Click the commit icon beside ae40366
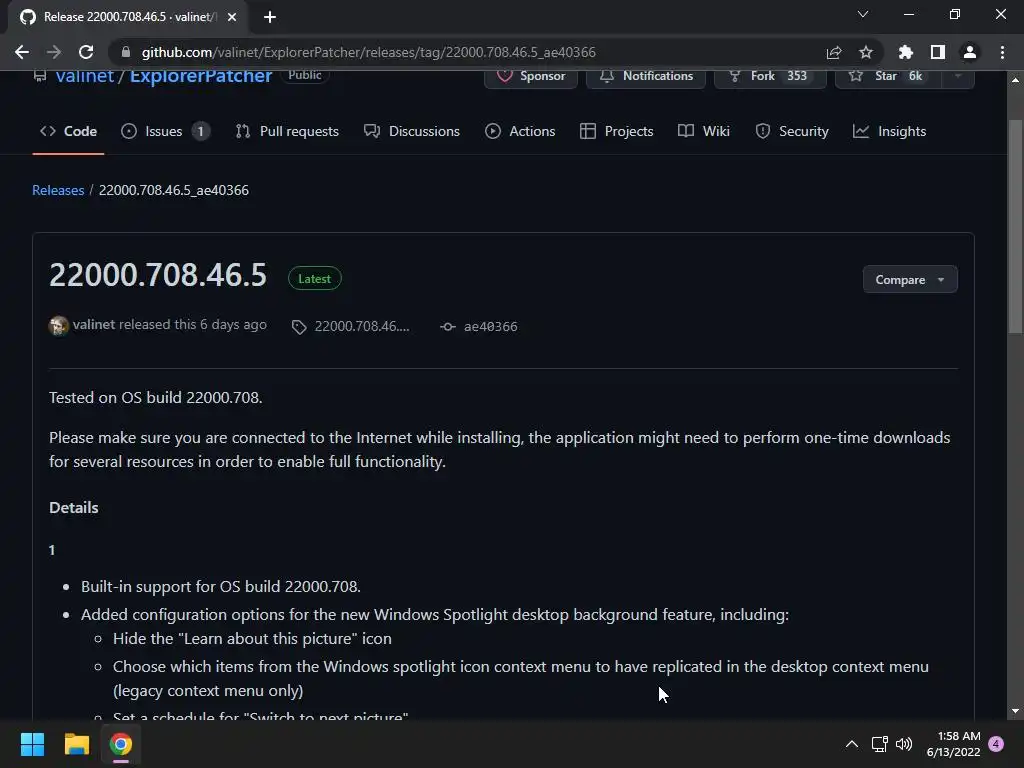The image size is (1024, 768). point(447,327)
